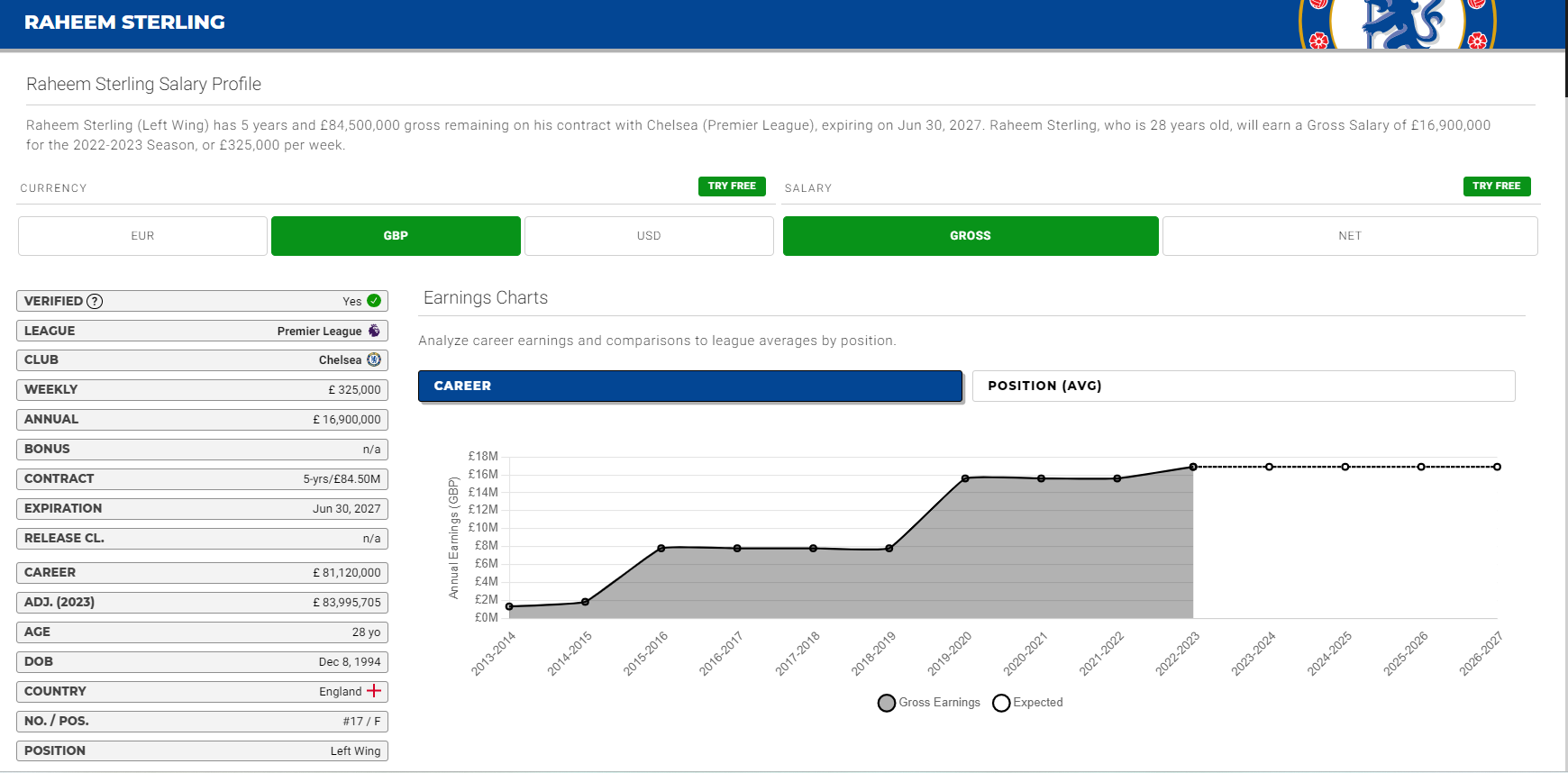Click the 'Raheem Sterling Salary Profile' heading

[143, 84]
